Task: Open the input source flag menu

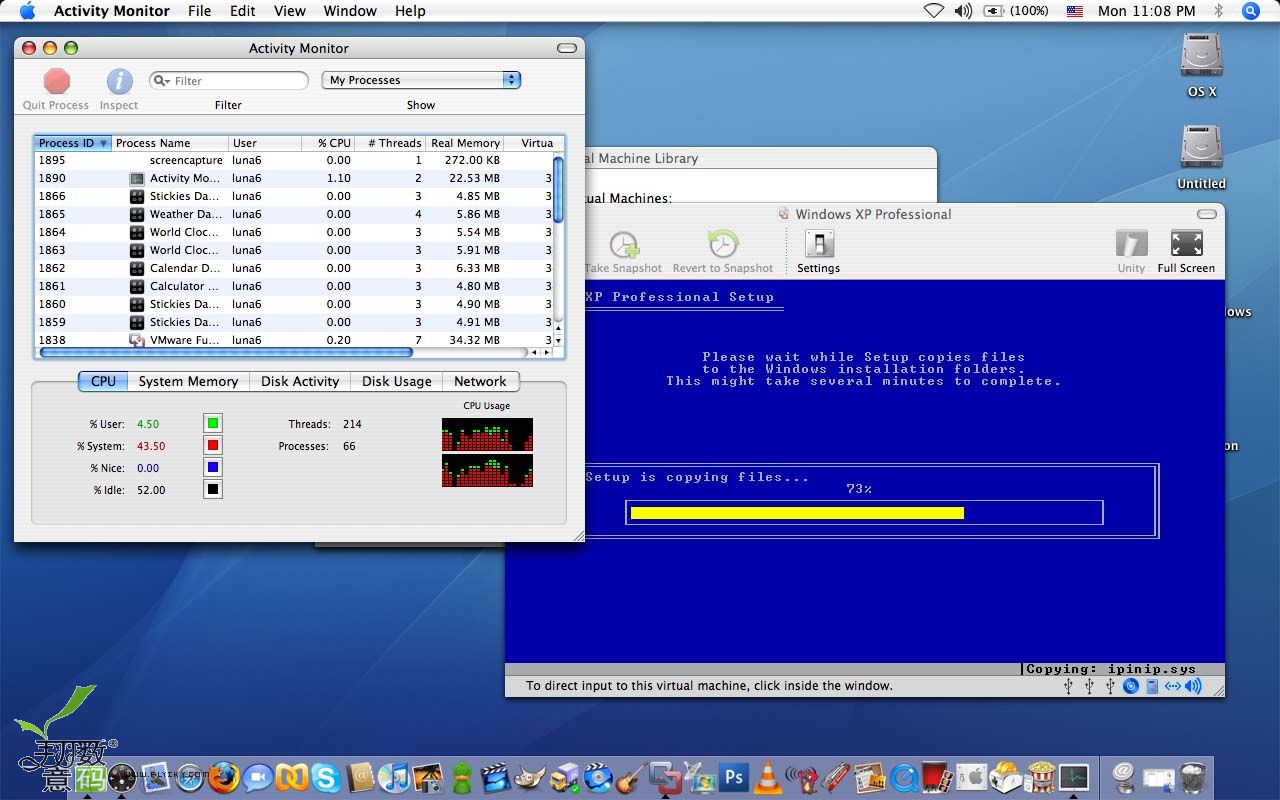Action: pyautogui.click(x=1075, y=11)
